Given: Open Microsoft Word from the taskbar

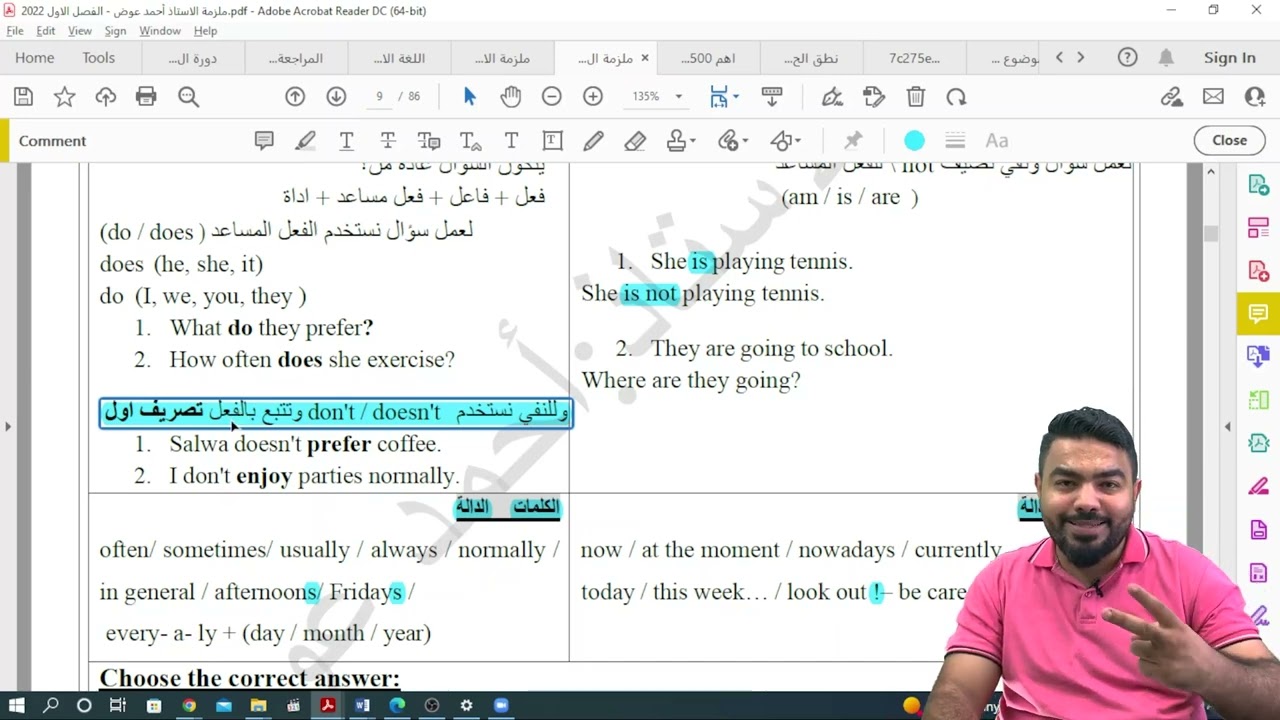Looking at the screenshot, I should 362,706.
